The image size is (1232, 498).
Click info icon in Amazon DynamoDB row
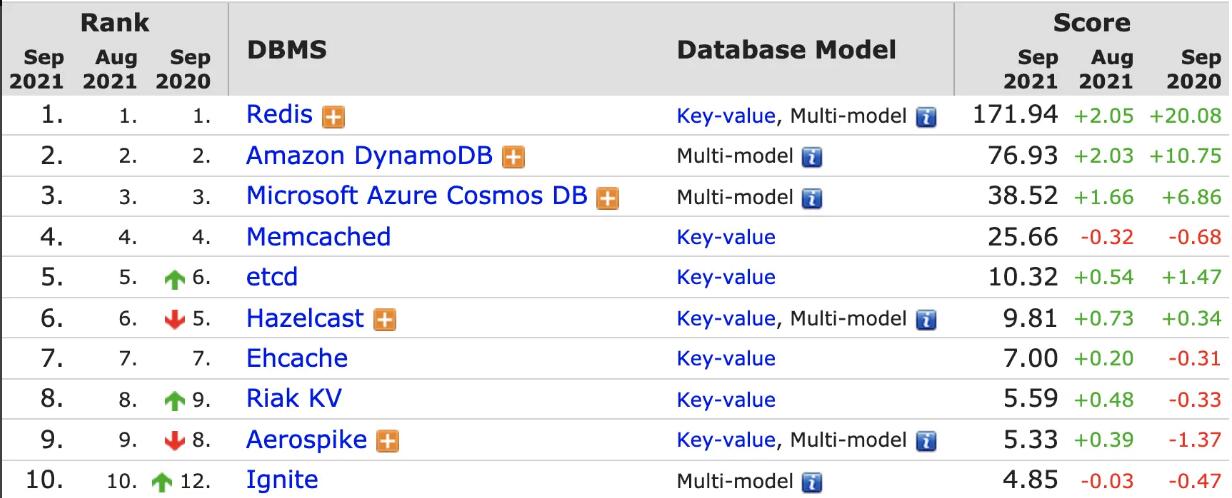click(811, 157)
